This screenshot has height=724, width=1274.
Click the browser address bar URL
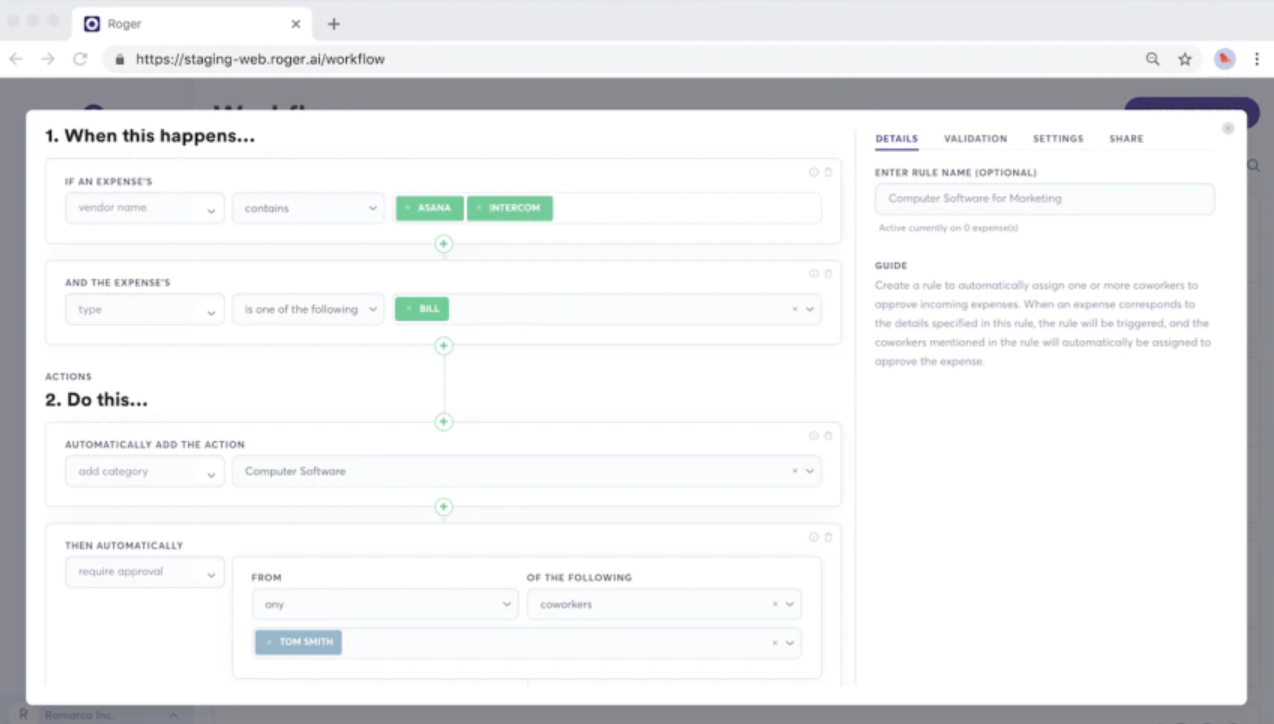point(260,59)
